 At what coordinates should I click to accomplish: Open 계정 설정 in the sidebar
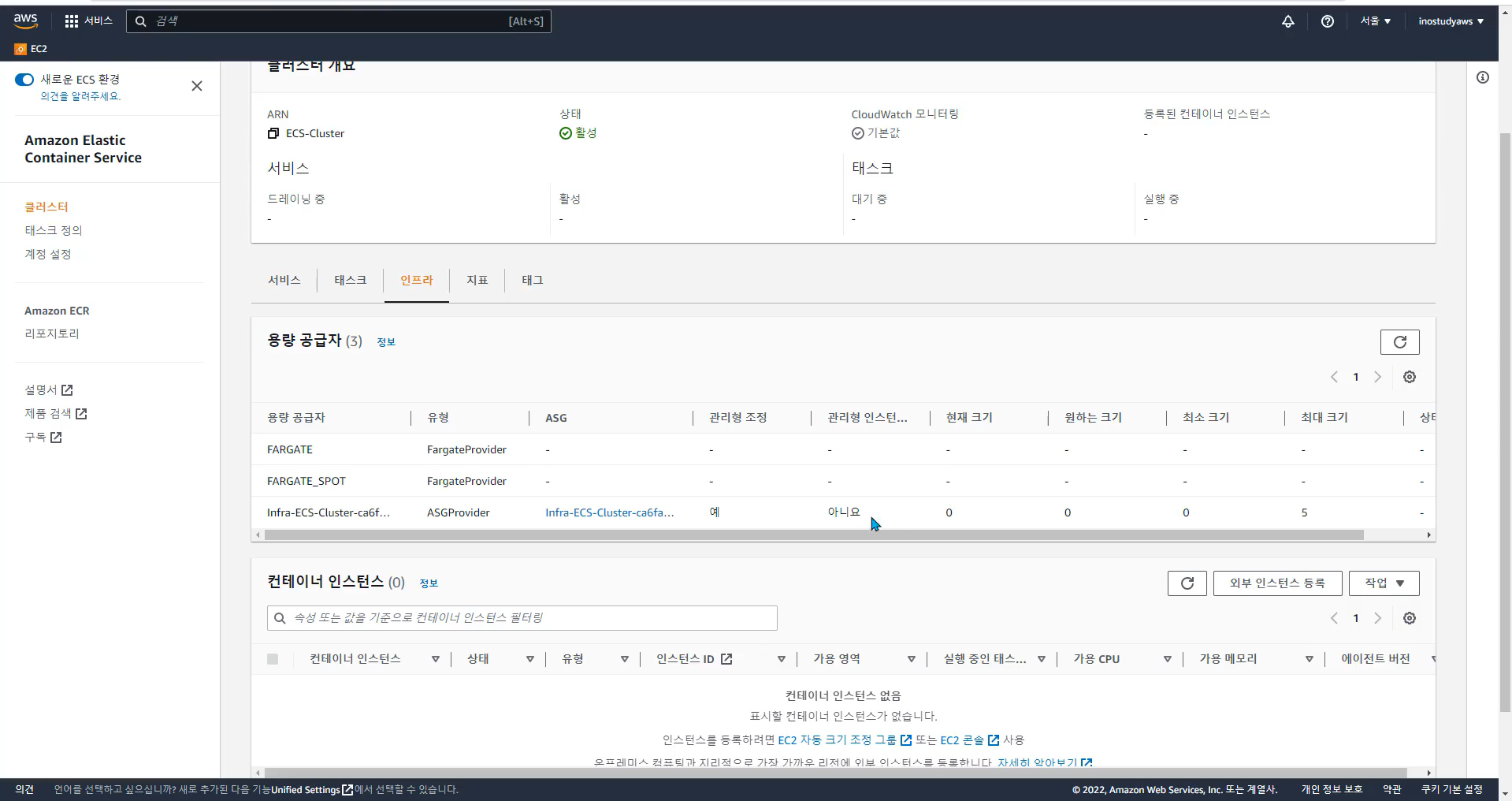[48, 254]
